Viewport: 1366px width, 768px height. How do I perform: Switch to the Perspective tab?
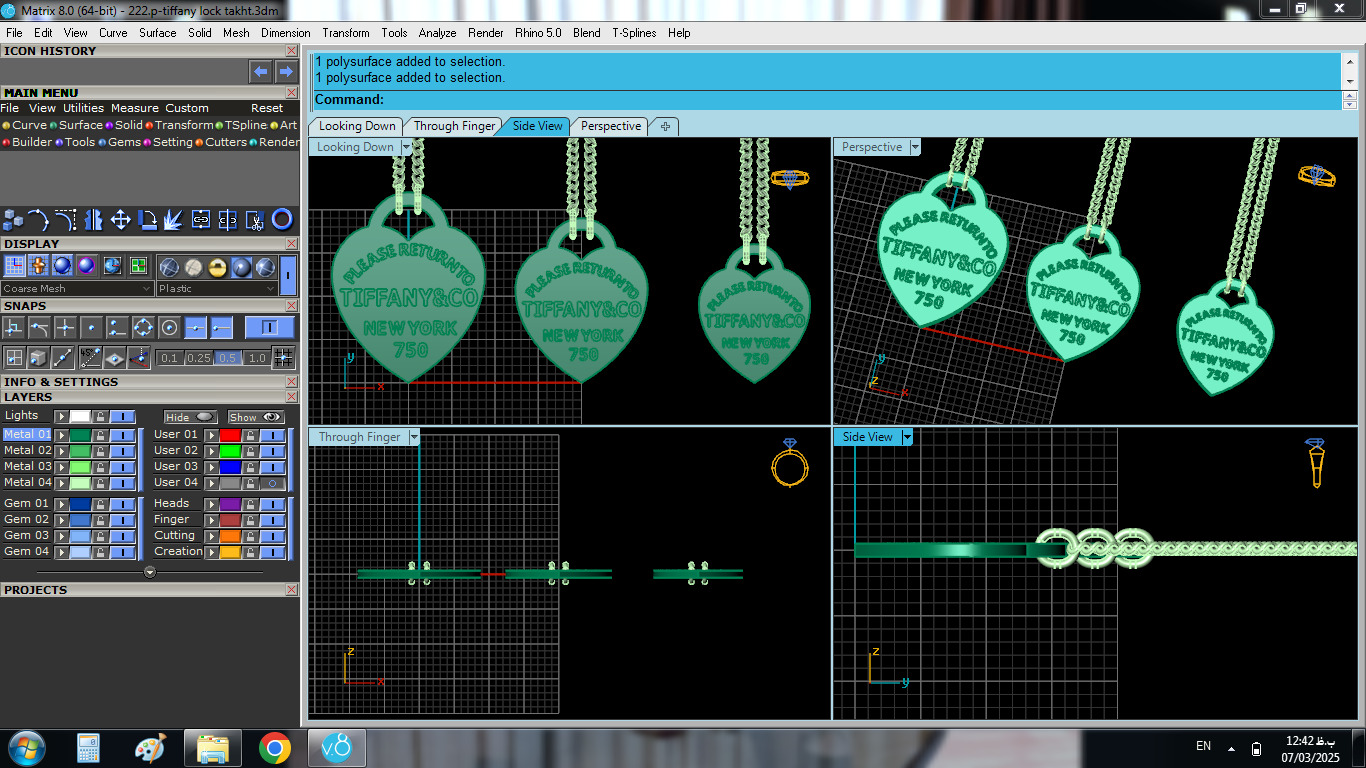pyautogui.click(x=610, y=126)
